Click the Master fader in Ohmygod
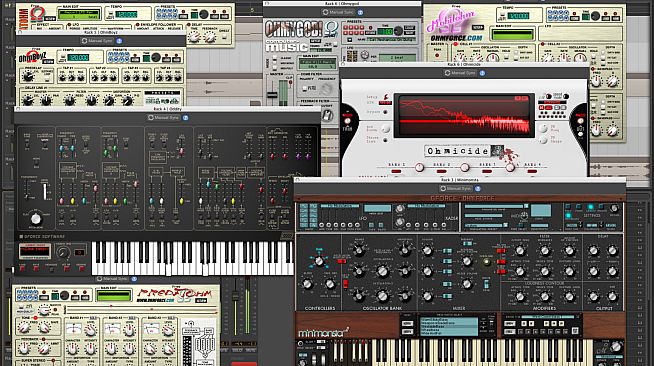This screenshot has height=366, width=654. 272,95
